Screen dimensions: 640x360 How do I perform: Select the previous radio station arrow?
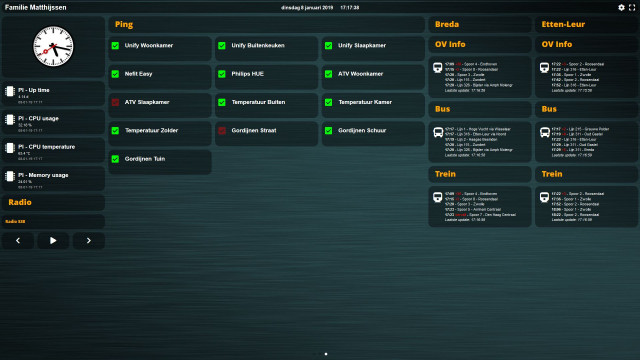click(x=18, y=240)
